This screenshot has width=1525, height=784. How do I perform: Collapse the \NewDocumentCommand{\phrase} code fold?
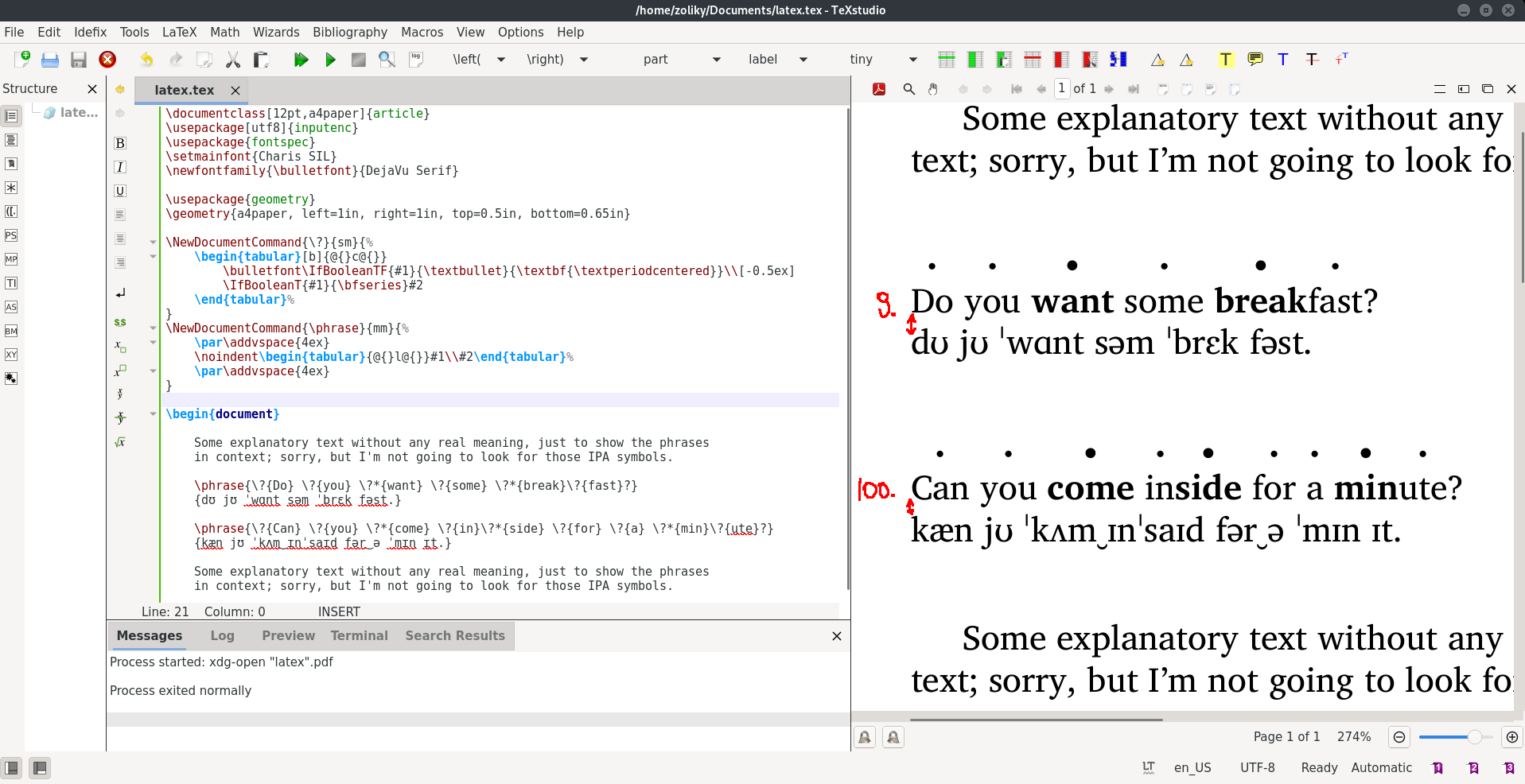(x=153, y=328)
